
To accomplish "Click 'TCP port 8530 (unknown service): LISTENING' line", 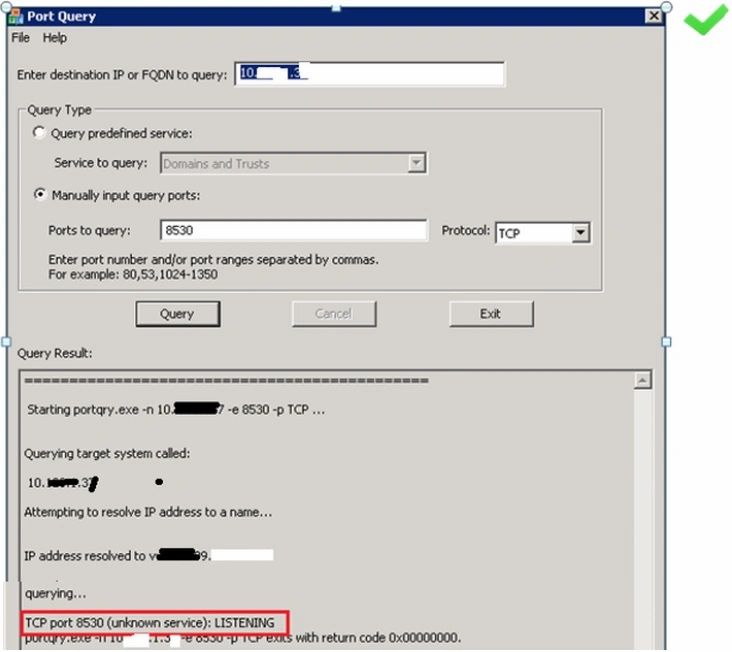I will coord(150,623).
